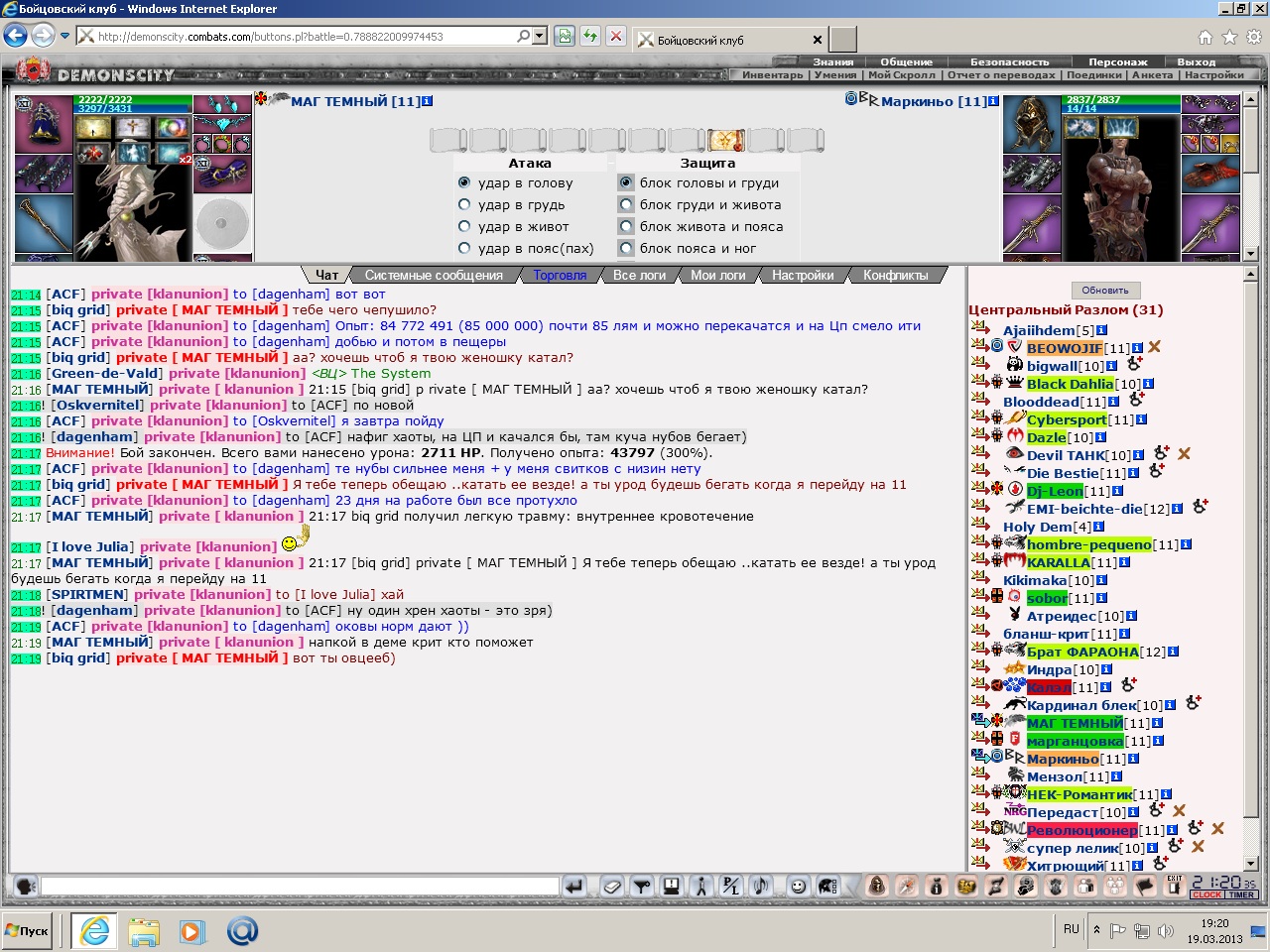This screenshot has height=952, width=1270.
Task: Select defense 'блок головы и груди'
Action: pyautogui.click(x=626, y=182)
